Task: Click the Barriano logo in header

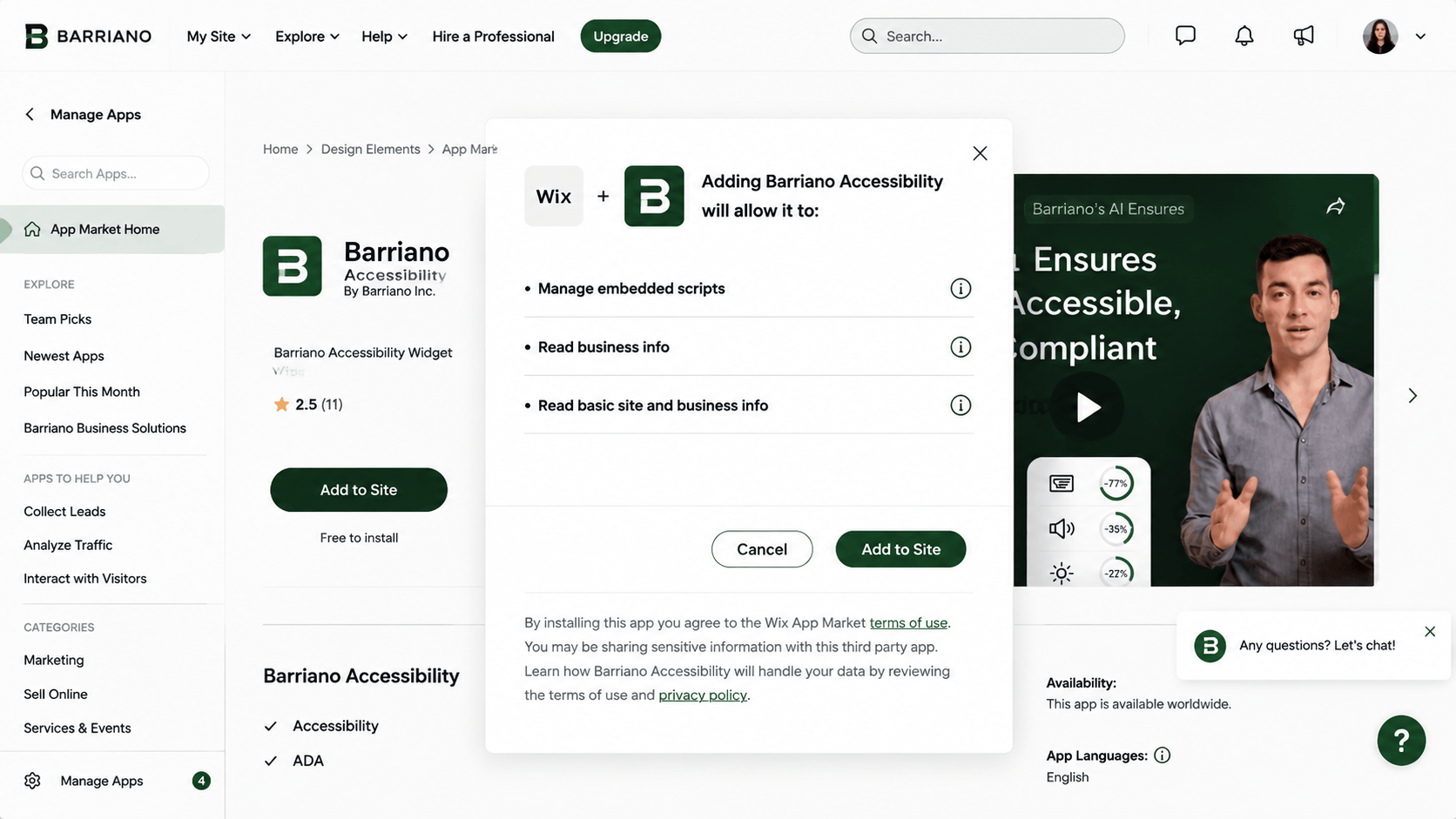Action: [88, 36]
